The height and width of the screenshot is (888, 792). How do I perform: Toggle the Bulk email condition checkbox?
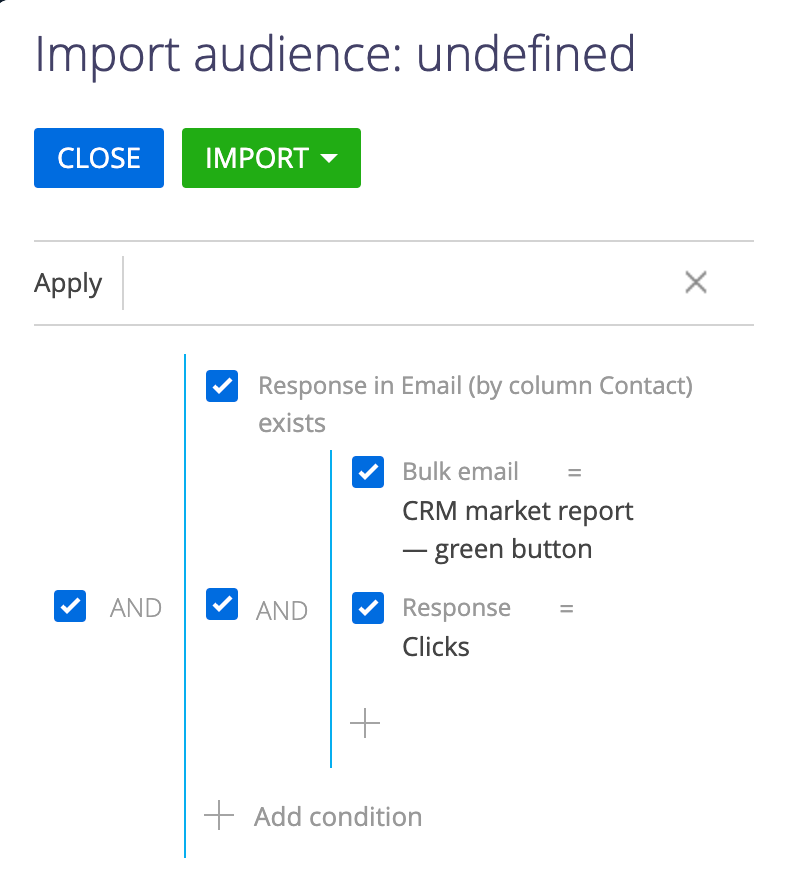click(x=368, y=472)
